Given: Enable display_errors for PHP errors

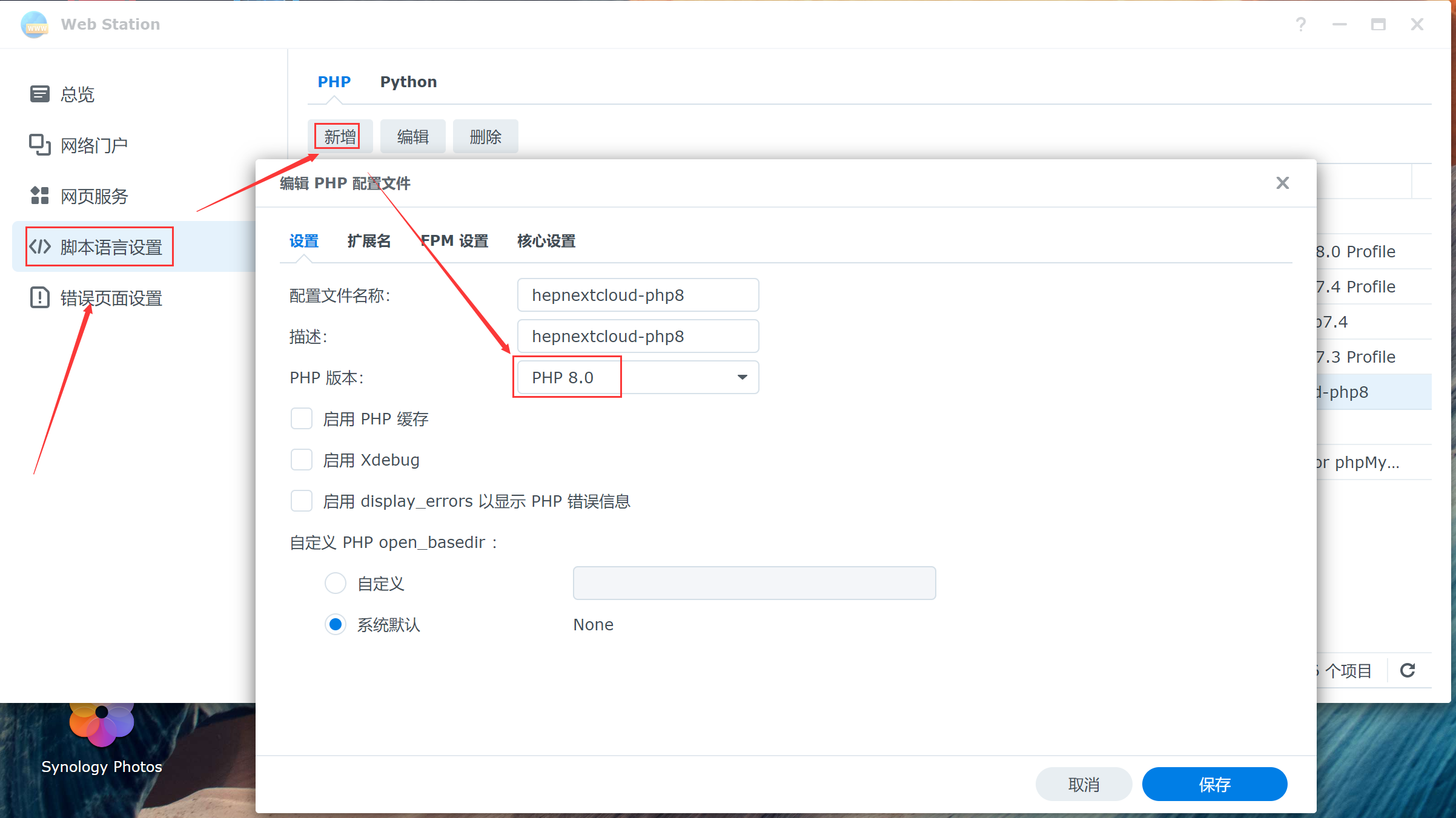Looking at the screenshot, I should pyautogui.click(x=301, y=501).
